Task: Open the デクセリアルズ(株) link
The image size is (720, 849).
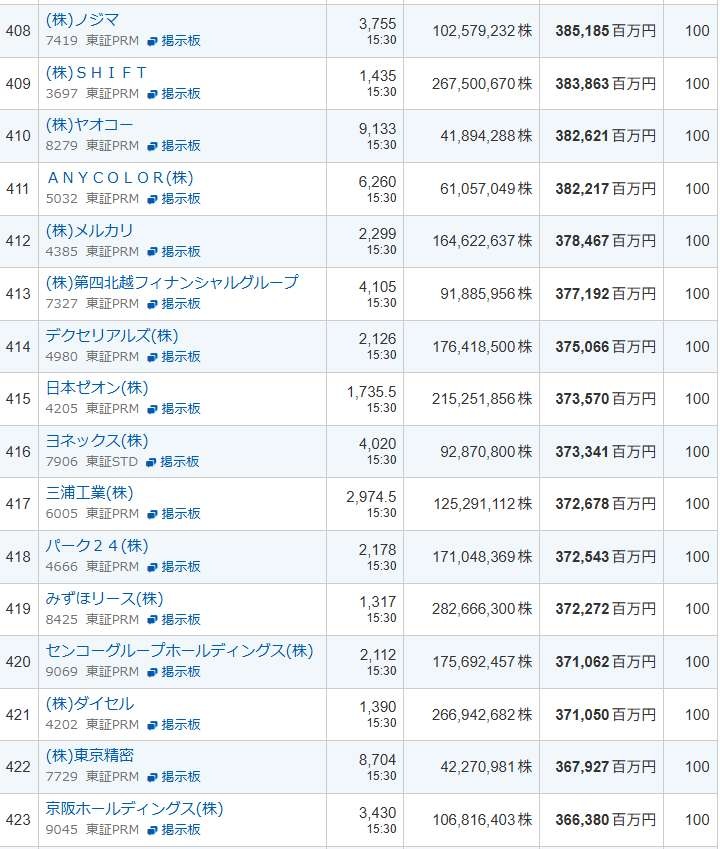Action: click(x=111, y=336)
